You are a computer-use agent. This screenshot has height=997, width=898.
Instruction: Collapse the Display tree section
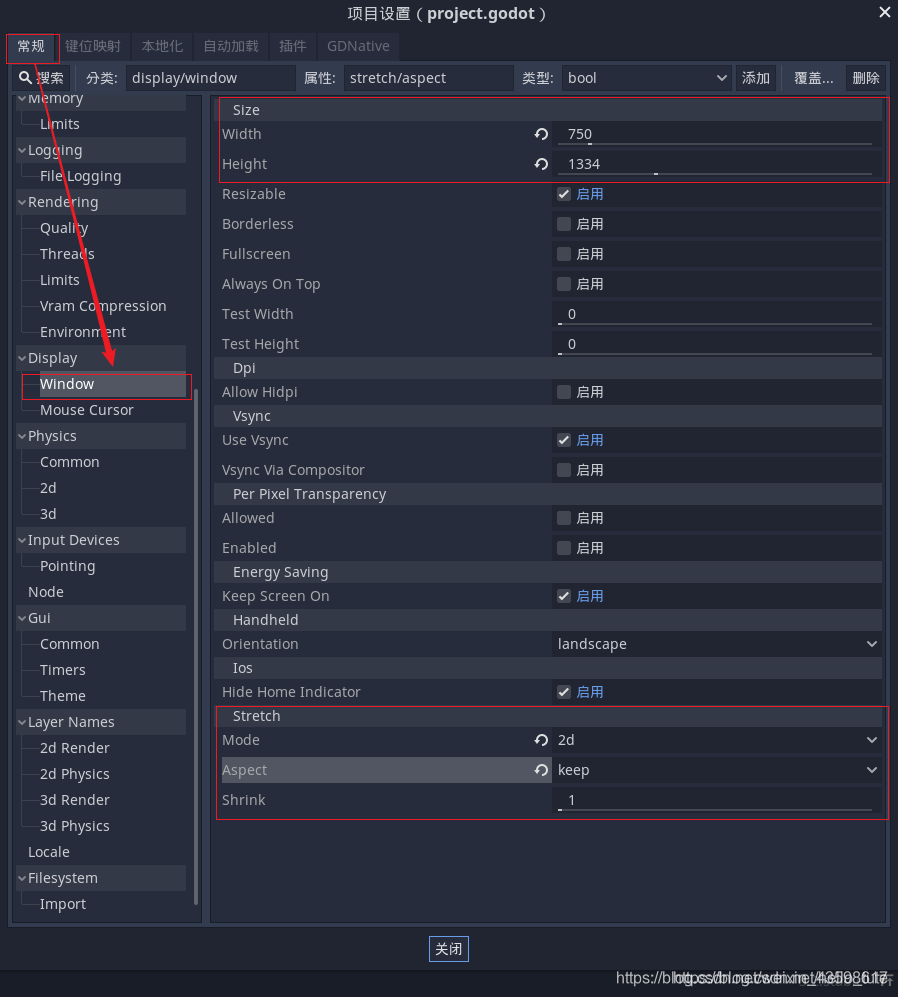point(22,358)
